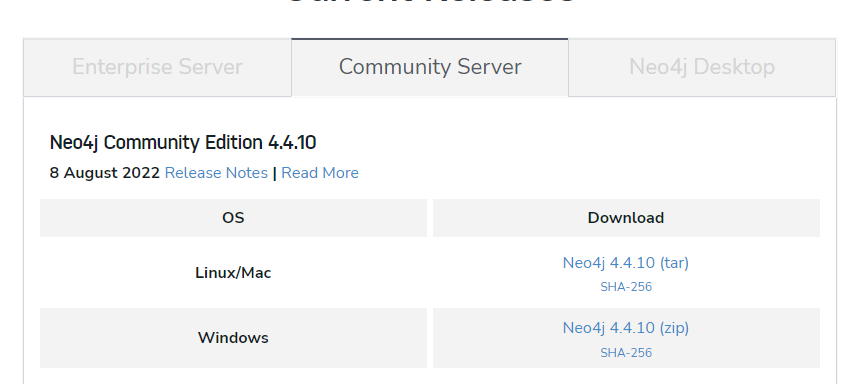View SHA-256 for the Linux/Mac tar download
The height and width of the screenshot is (384, 855).
tap(626, 287)
